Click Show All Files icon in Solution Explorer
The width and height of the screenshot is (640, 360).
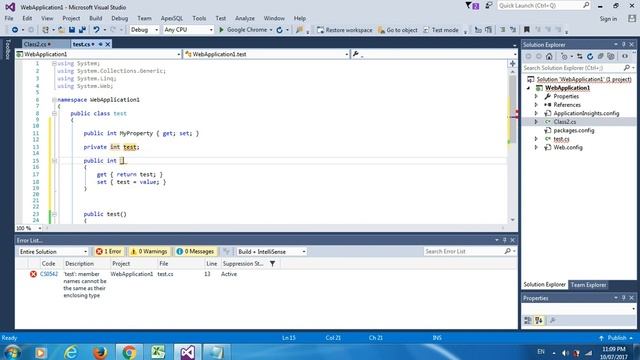coord(611,56)
